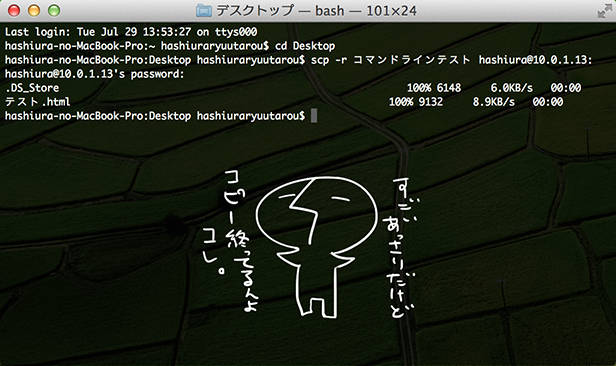Viewport: 616px width, 366px height.
Task: Click the 6.0KB/s transfer speed
Action: coord(512,88)
